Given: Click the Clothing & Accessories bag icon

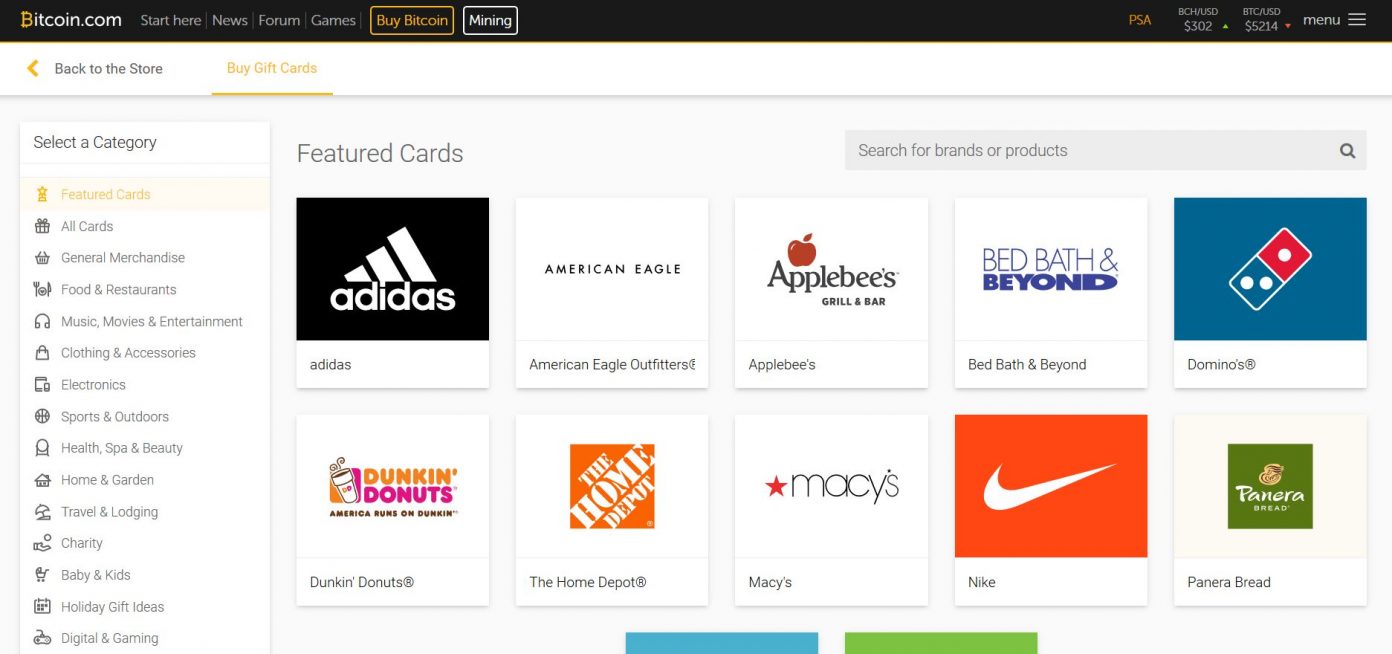Looking at the screenshot, I should [42, 353].
